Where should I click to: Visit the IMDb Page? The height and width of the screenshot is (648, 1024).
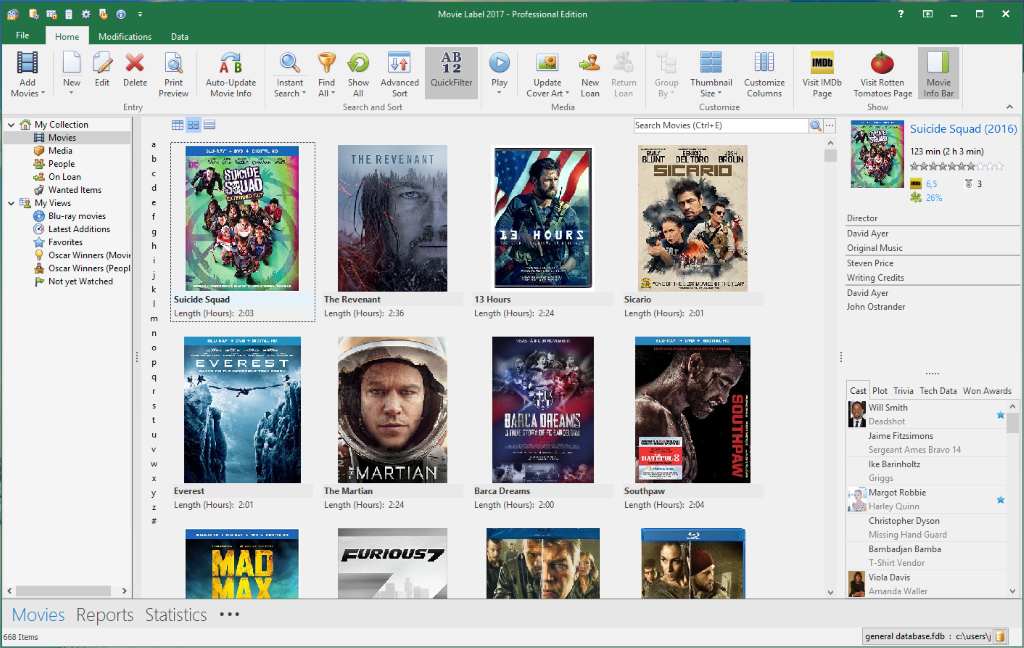tap(822, 74)
